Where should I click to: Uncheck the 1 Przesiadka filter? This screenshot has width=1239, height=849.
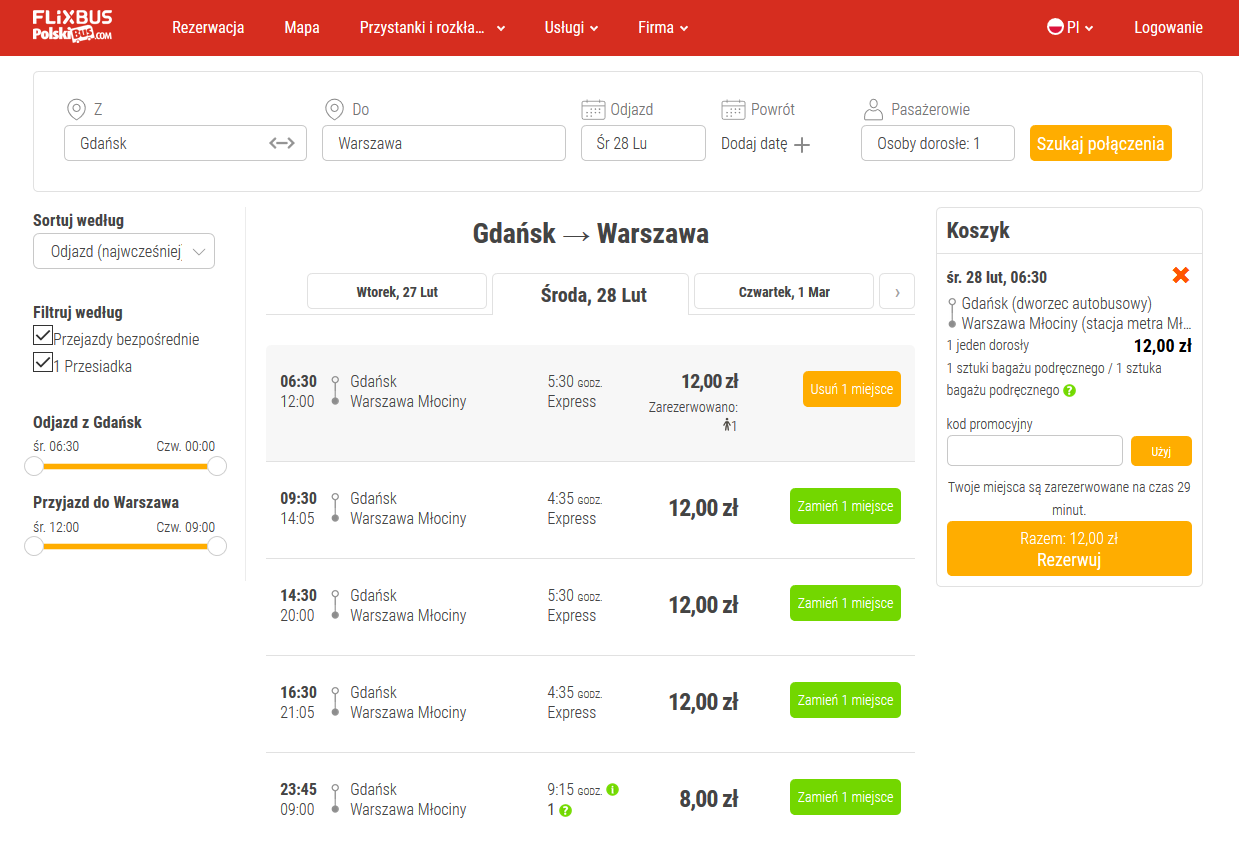(x=43, y=362)
